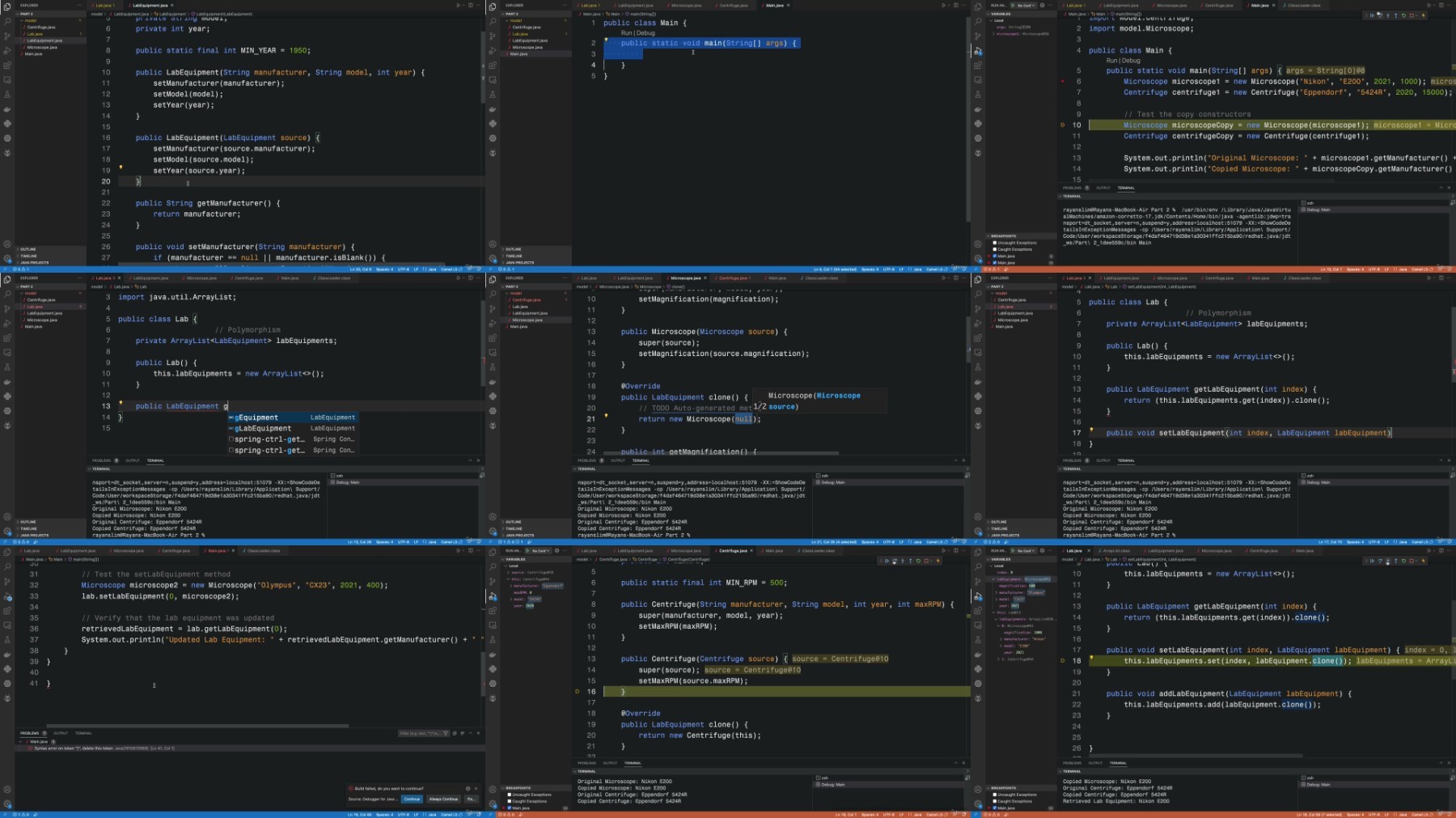Click Continue on the Build failed notification
The width and height of the screenshot is (1456, 818).
(412, 799)
